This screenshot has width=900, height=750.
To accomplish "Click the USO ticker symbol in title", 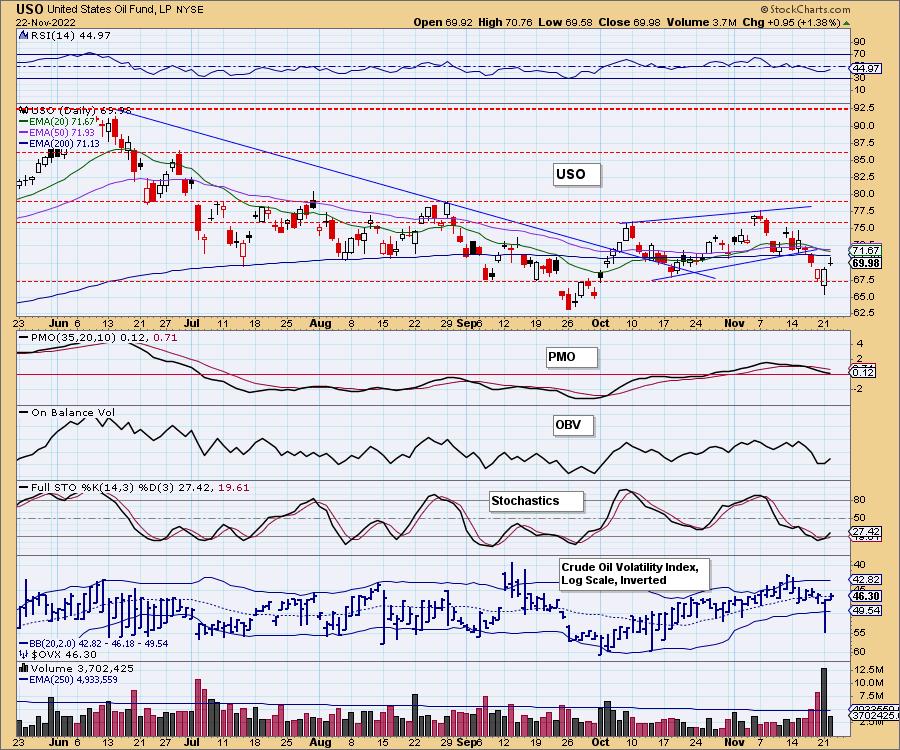I will pos(30,9).
